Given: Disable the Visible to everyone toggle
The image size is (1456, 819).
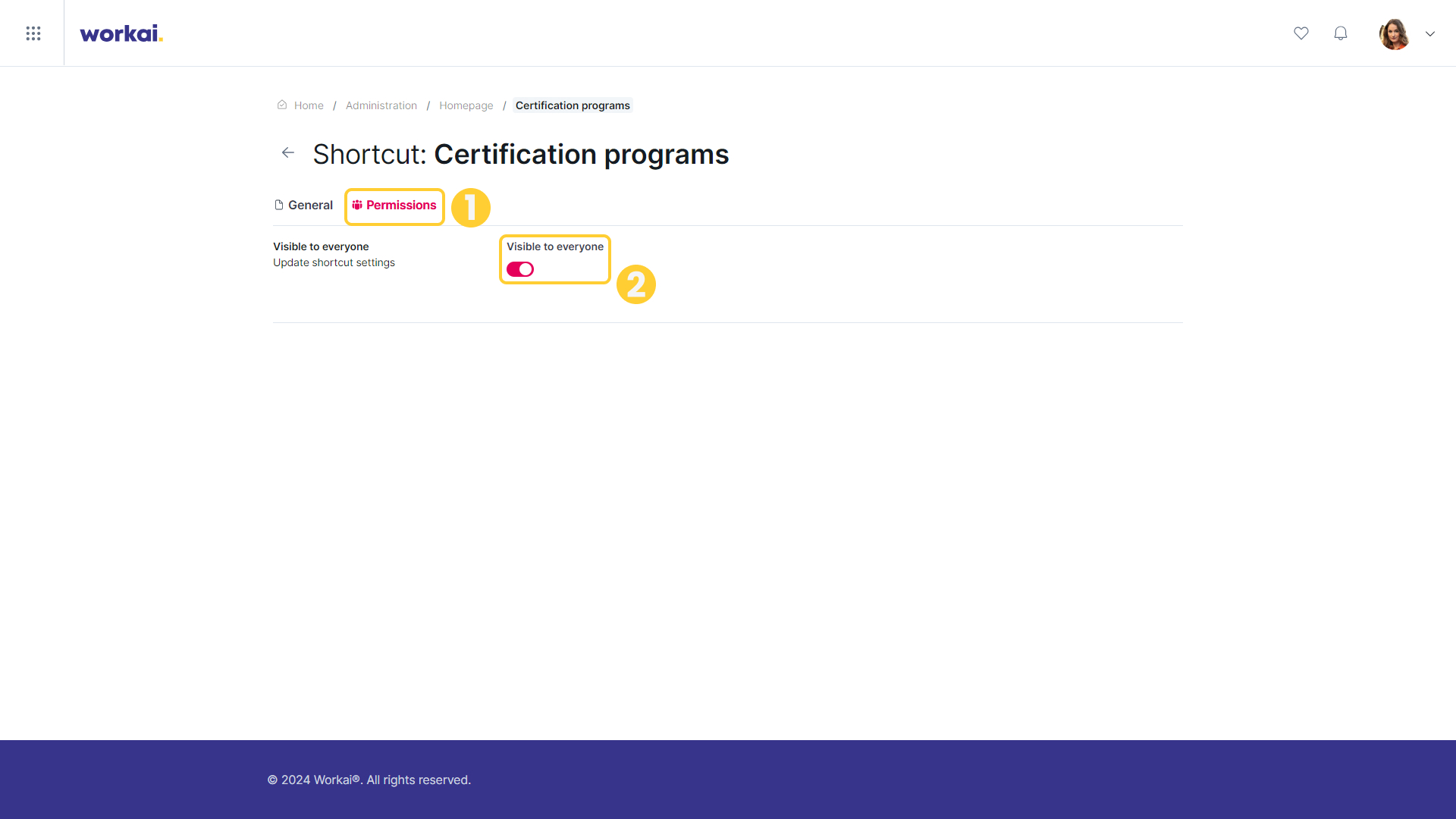Looking at the screenshot, I should click(520, 269).
